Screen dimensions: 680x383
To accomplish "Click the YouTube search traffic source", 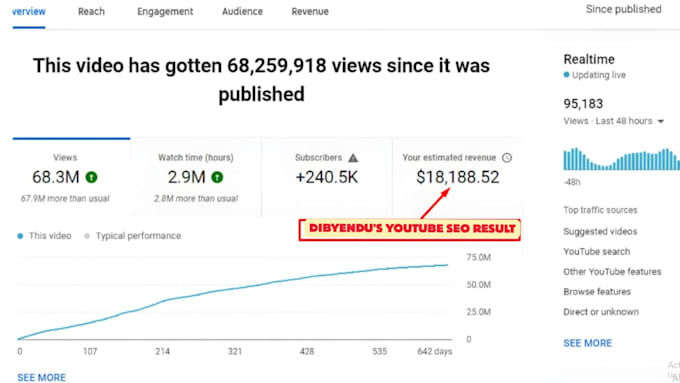I will 597,252.
